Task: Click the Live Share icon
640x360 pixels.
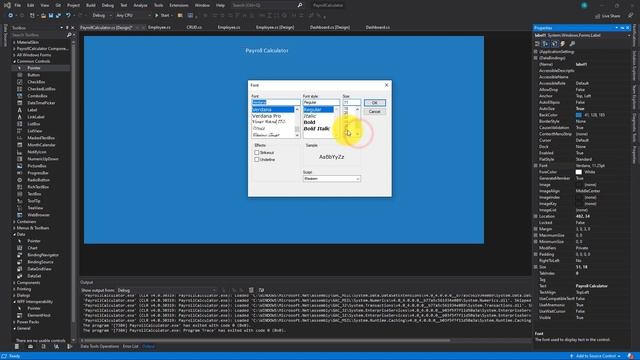Action: click(x=598, y=16)
